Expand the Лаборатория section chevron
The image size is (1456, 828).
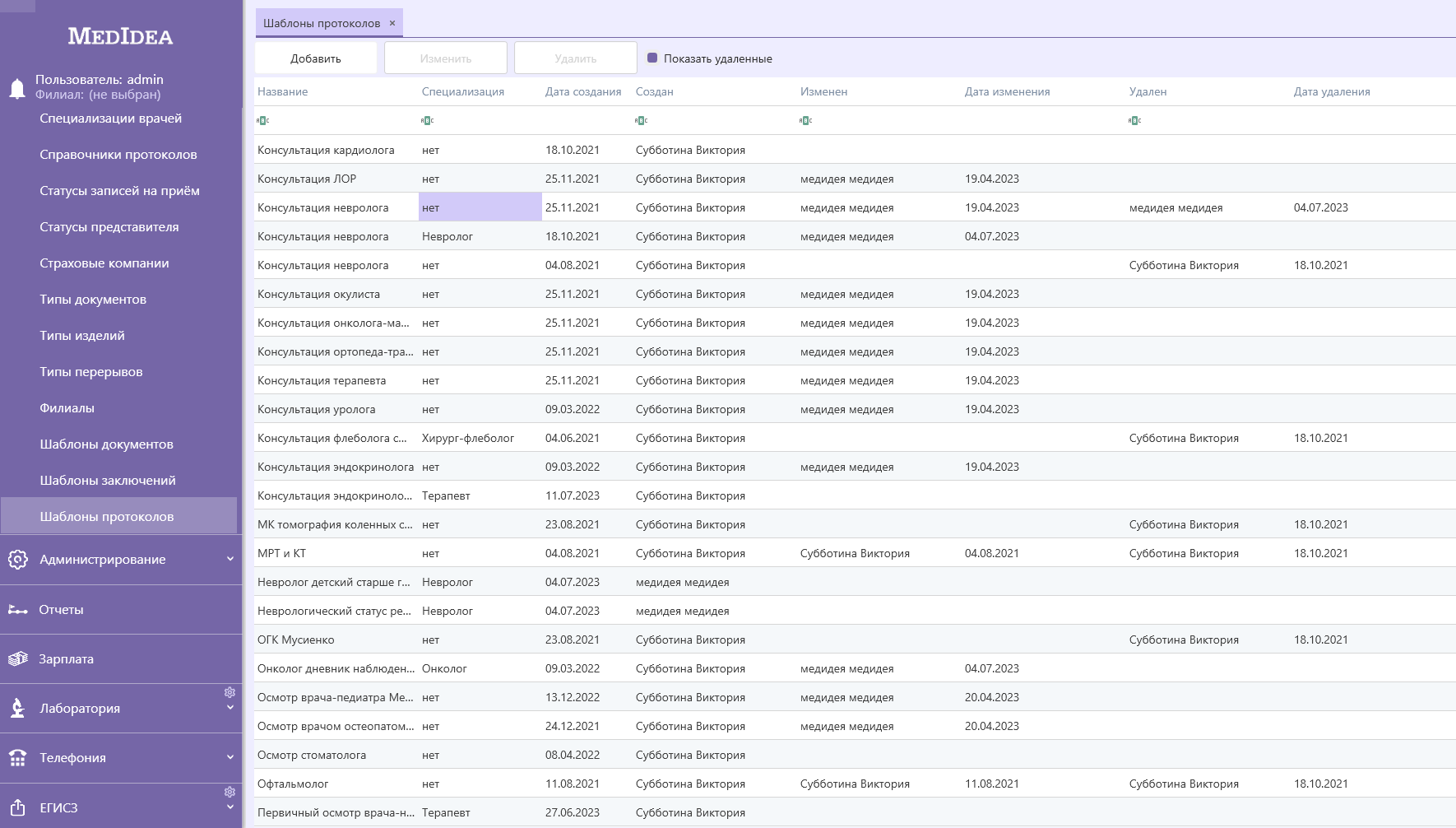[230, 708]
